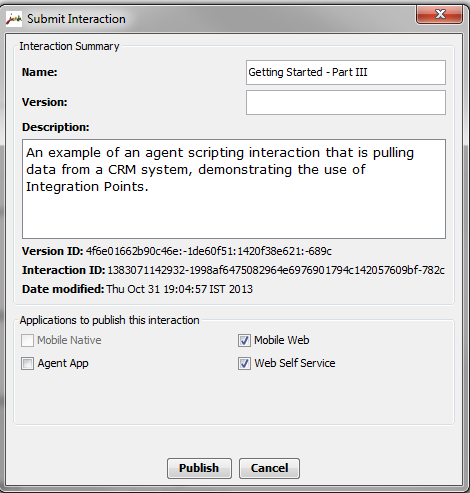Click the Publish button
This screenshot has width=470, height=493.
point(199,468)
